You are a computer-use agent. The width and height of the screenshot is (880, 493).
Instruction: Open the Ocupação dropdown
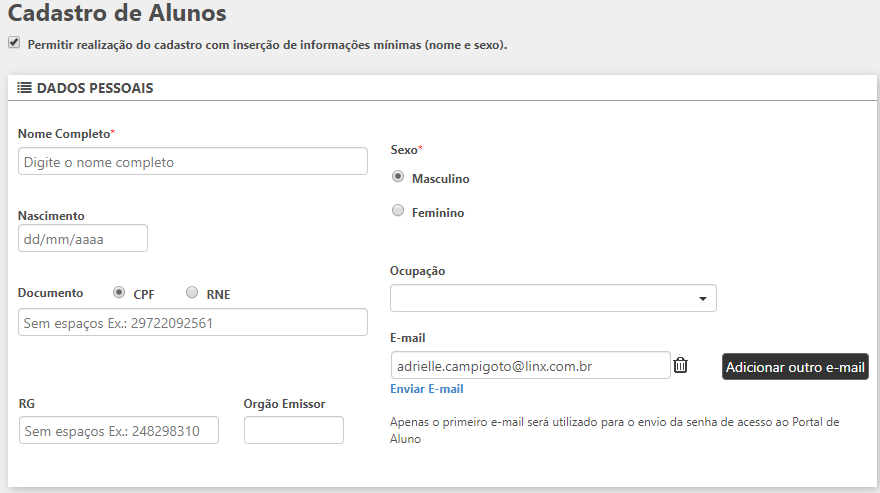coord(552,298)
